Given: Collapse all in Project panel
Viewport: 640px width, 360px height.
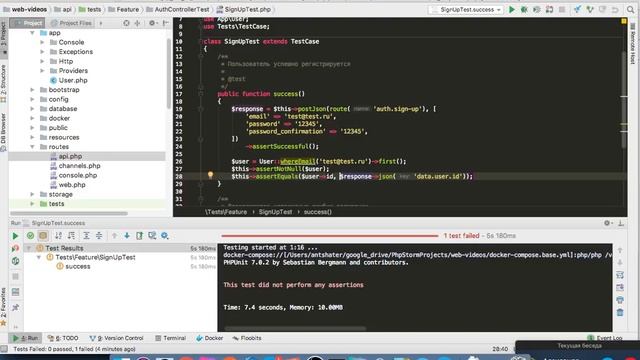Looking at the screenshot, I should tap(138, 23).
